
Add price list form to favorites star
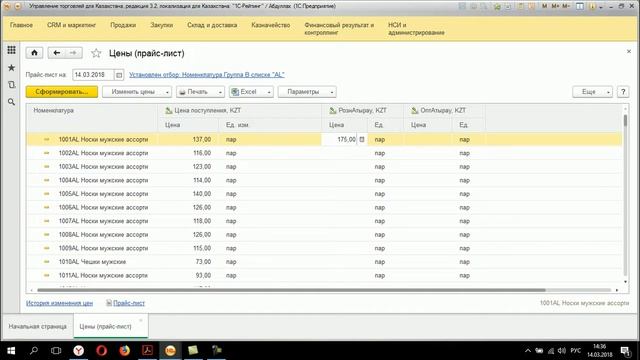click(96, 53)
